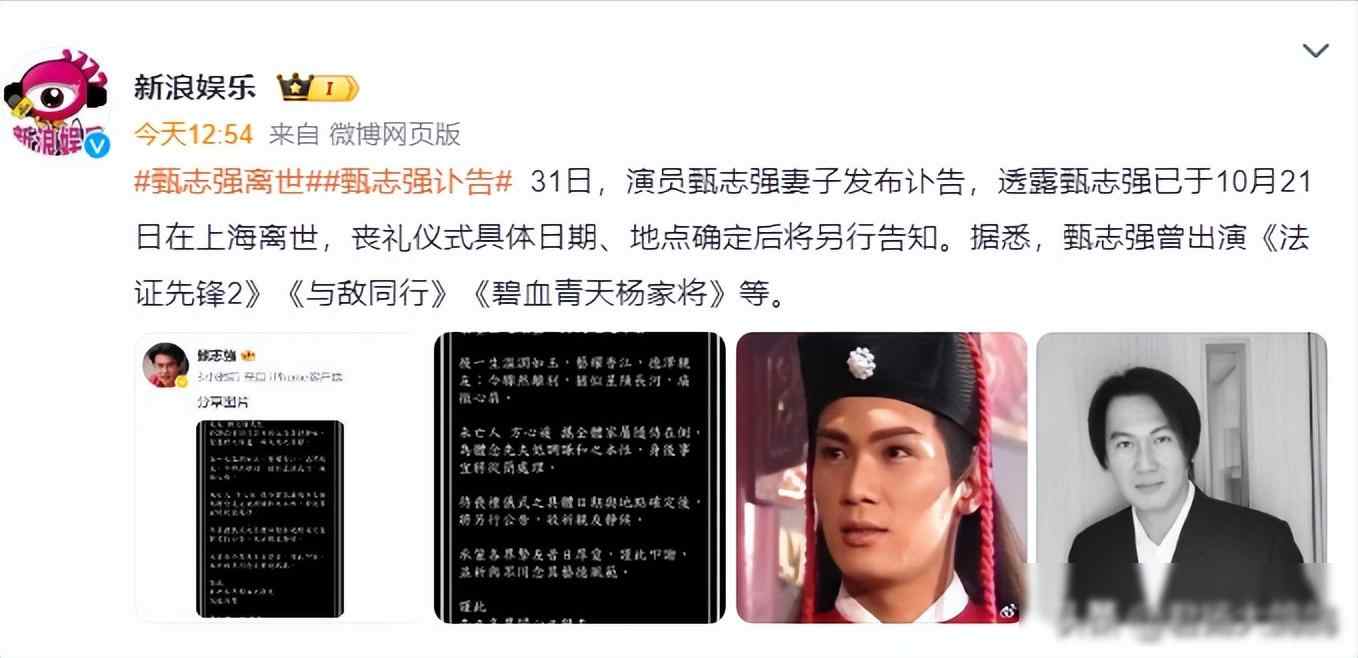Click the blue verified V badge
Screen dimensions: 1358x658
(97, 145)
